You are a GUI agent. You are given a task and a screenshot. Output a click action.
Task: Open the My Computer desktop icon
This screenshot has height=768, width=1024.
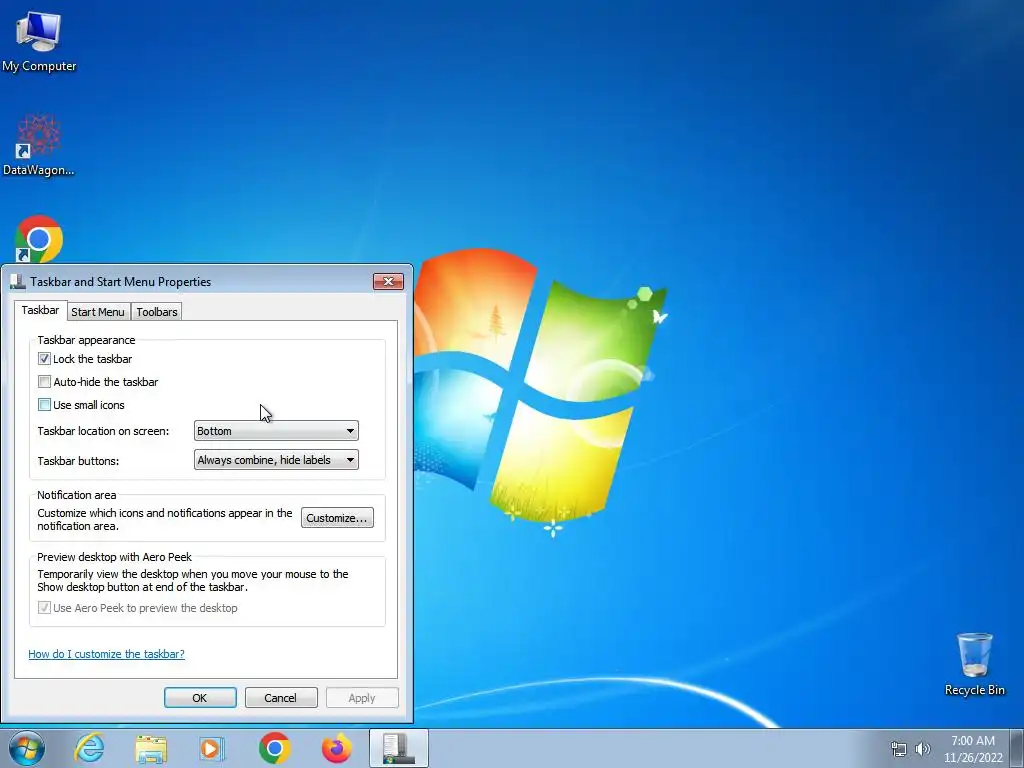39,42
